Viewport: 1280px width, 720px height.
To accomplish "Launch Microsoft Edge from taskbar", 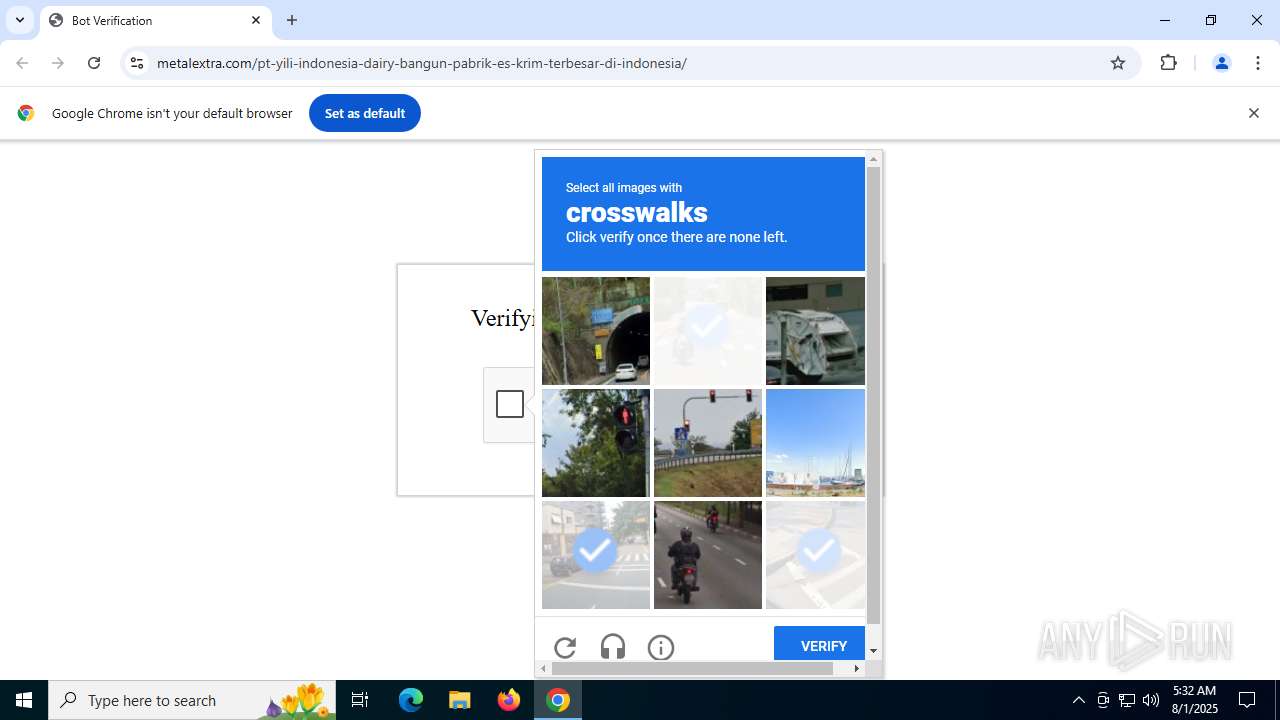I will tap(411, 700).
